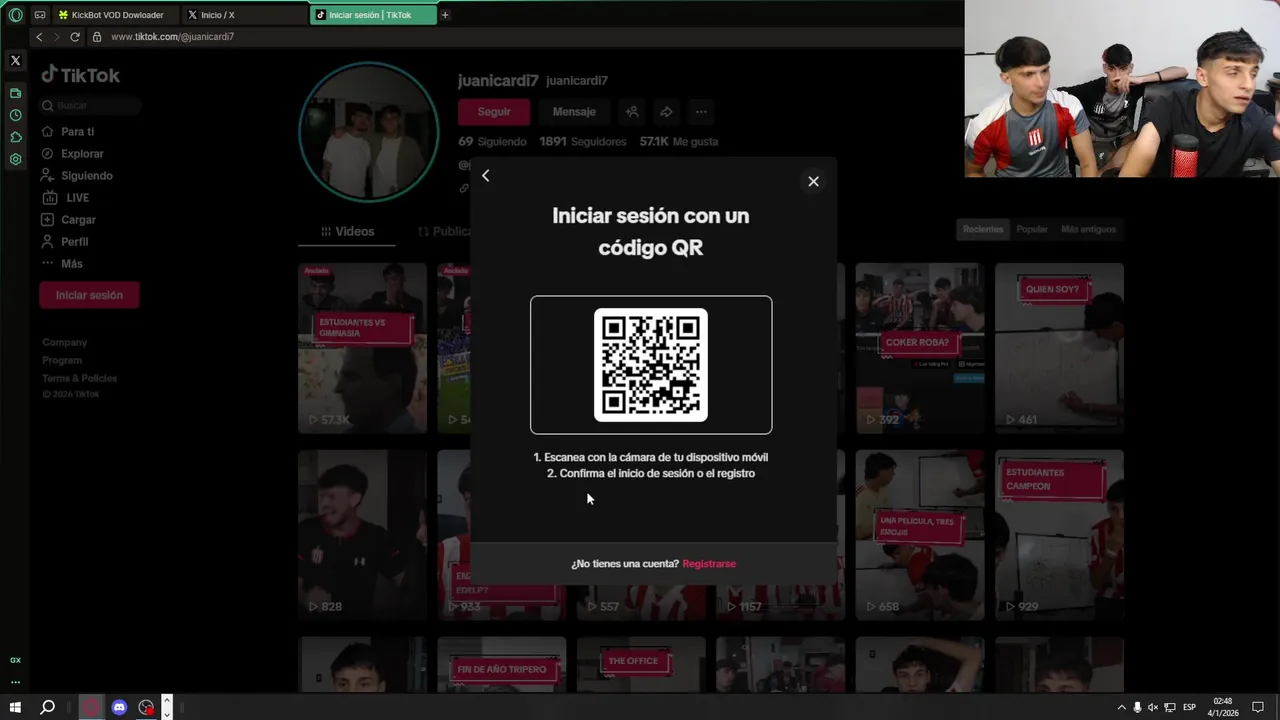
Task: Show hidden system tray icons
Action: 1121,707
